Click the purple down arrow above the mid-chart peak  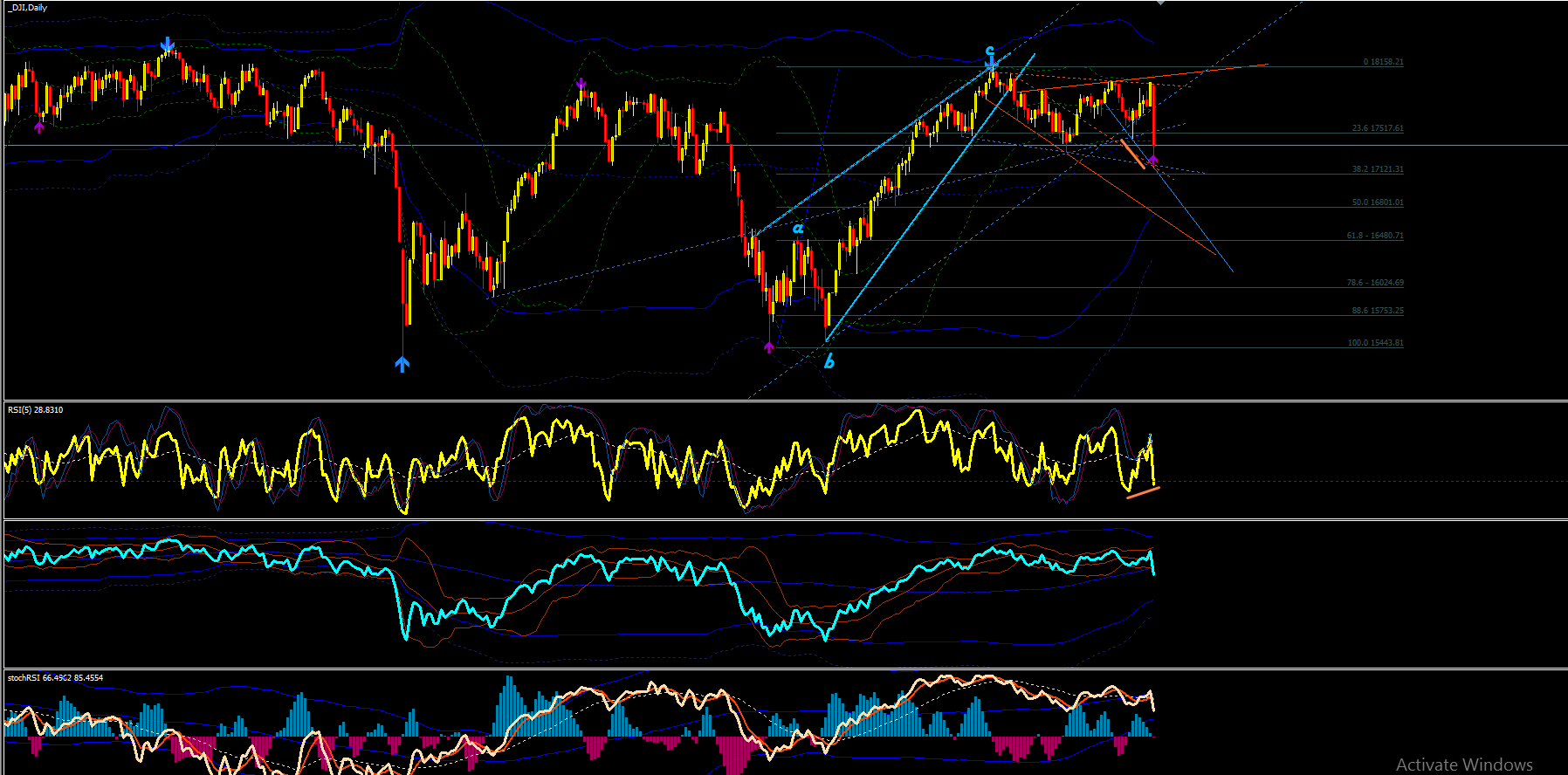581,84
